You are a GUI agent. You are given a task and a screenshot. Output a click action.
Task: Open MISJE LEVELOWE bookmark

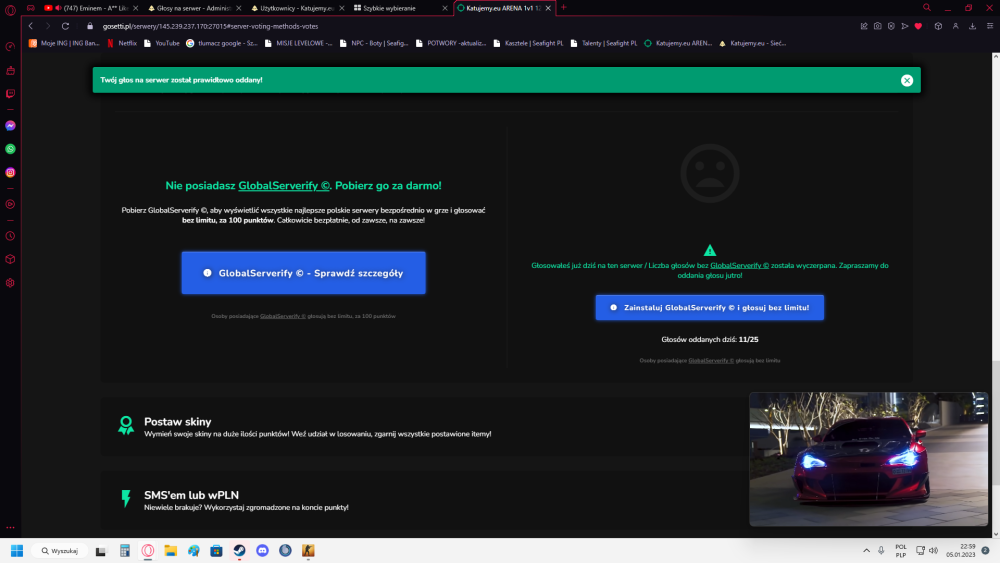pos(298,43)
